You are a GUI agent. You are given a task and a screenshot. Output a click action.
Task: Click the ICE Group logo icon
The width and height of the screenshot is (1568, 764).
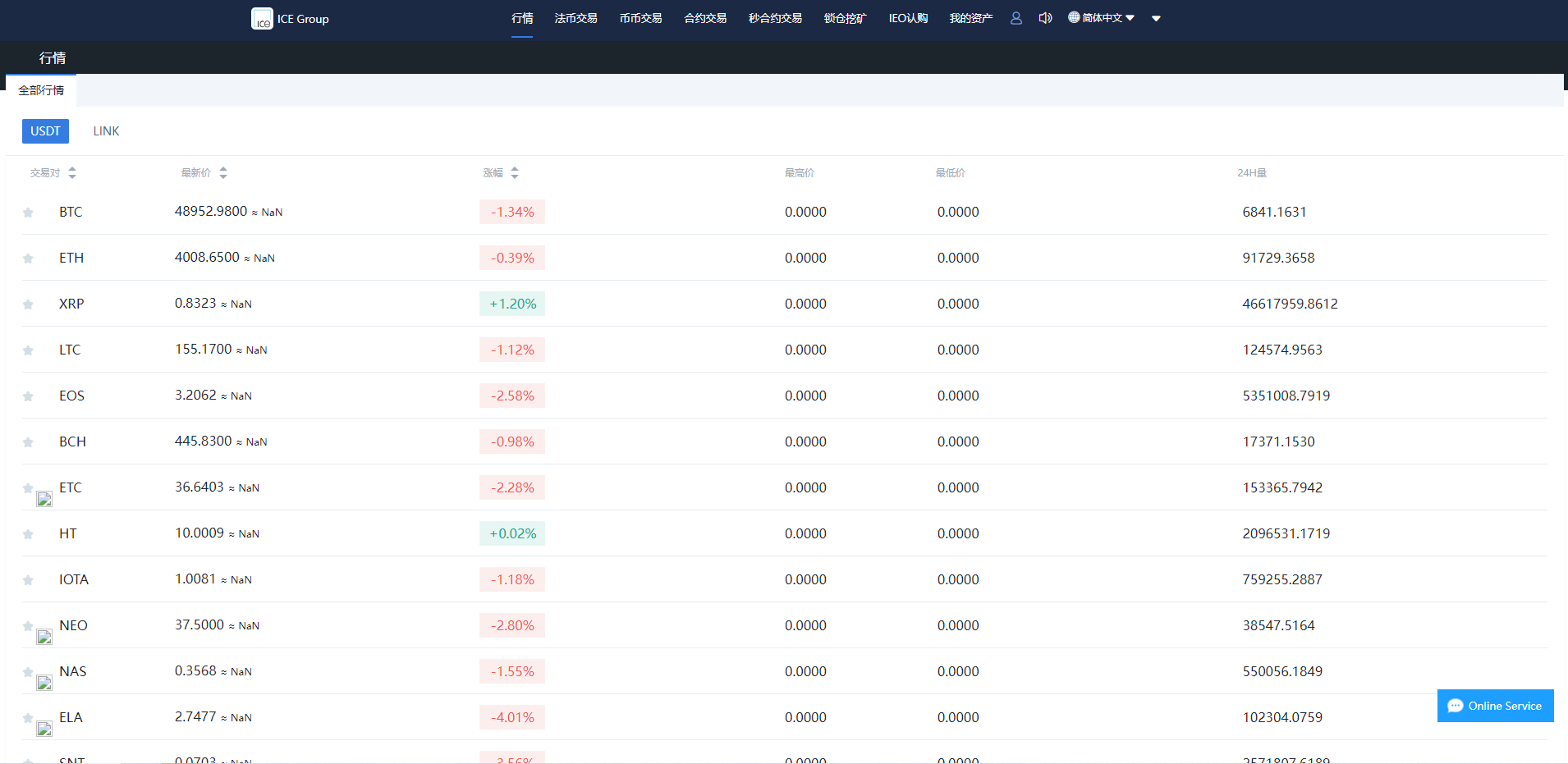pyautogui.click(x=261, y=19)
